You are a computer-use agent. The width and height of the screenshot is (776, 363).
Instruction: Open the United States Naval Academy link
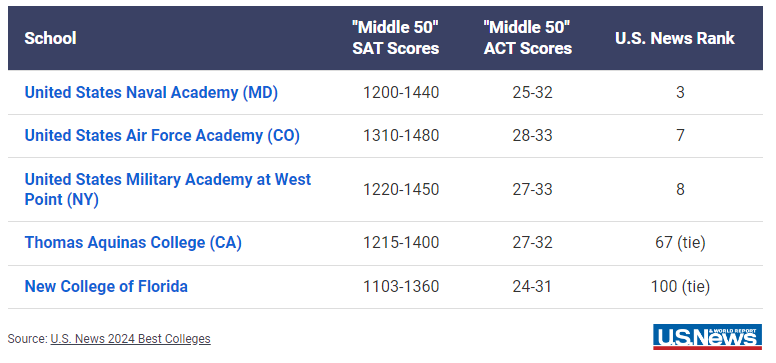pos(151,93)
